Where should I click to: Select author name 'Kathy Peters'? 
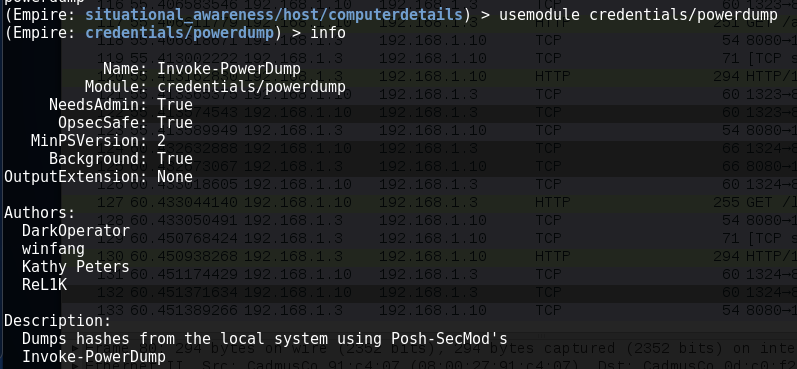click(x=76, y=267)
